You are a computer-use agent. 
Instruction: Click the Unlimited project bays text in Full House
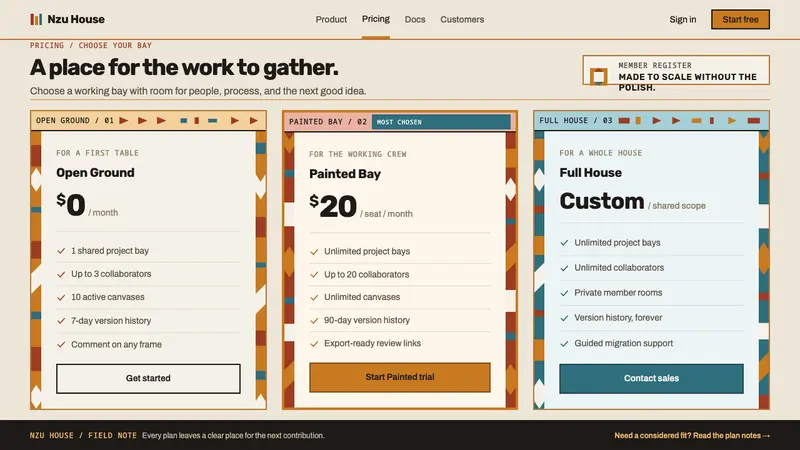click(617, 243)
